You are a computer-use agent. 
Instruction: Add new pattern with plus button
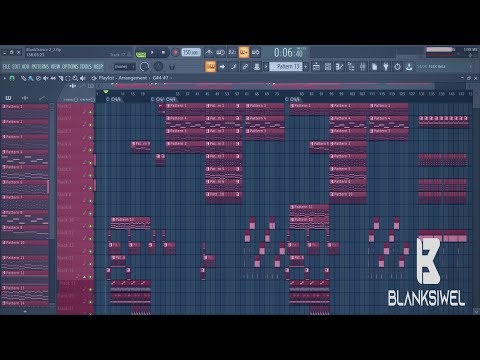tap(306, 67)
